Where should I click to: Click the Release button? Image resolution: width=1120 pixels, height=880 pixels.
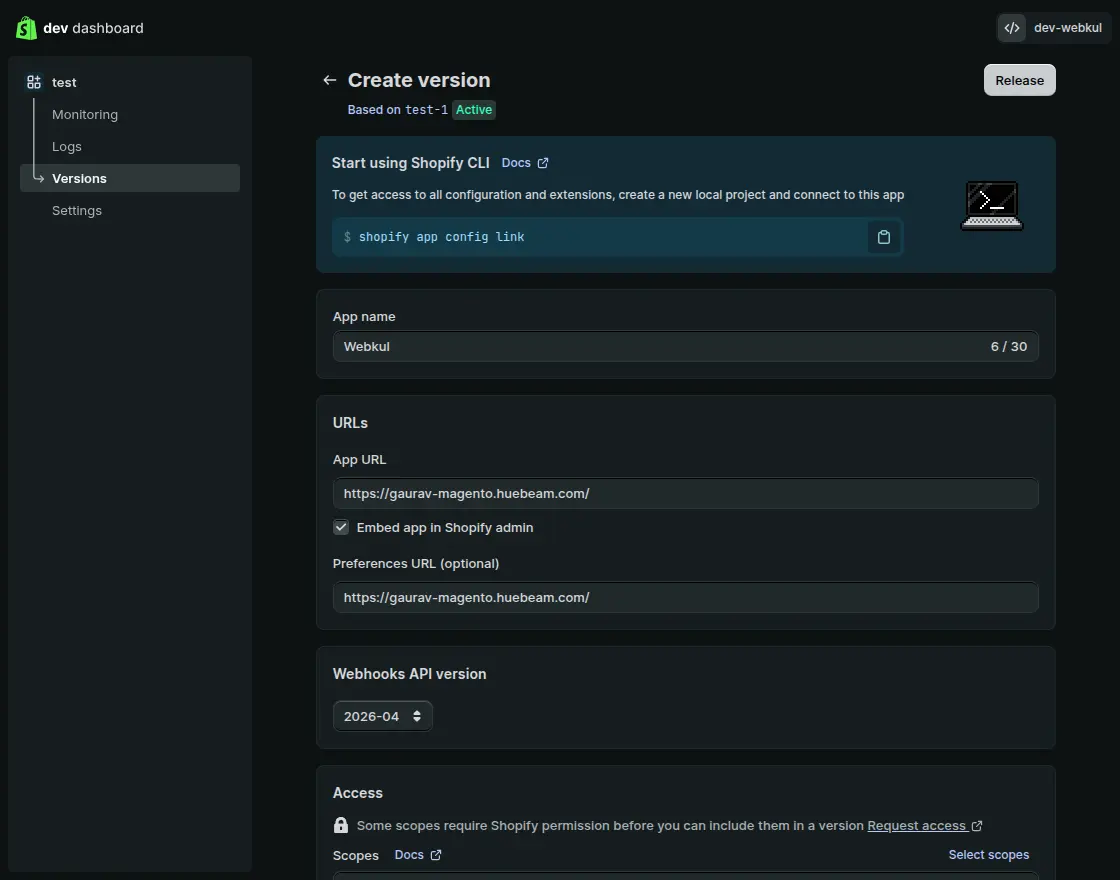coord(1019,80)
